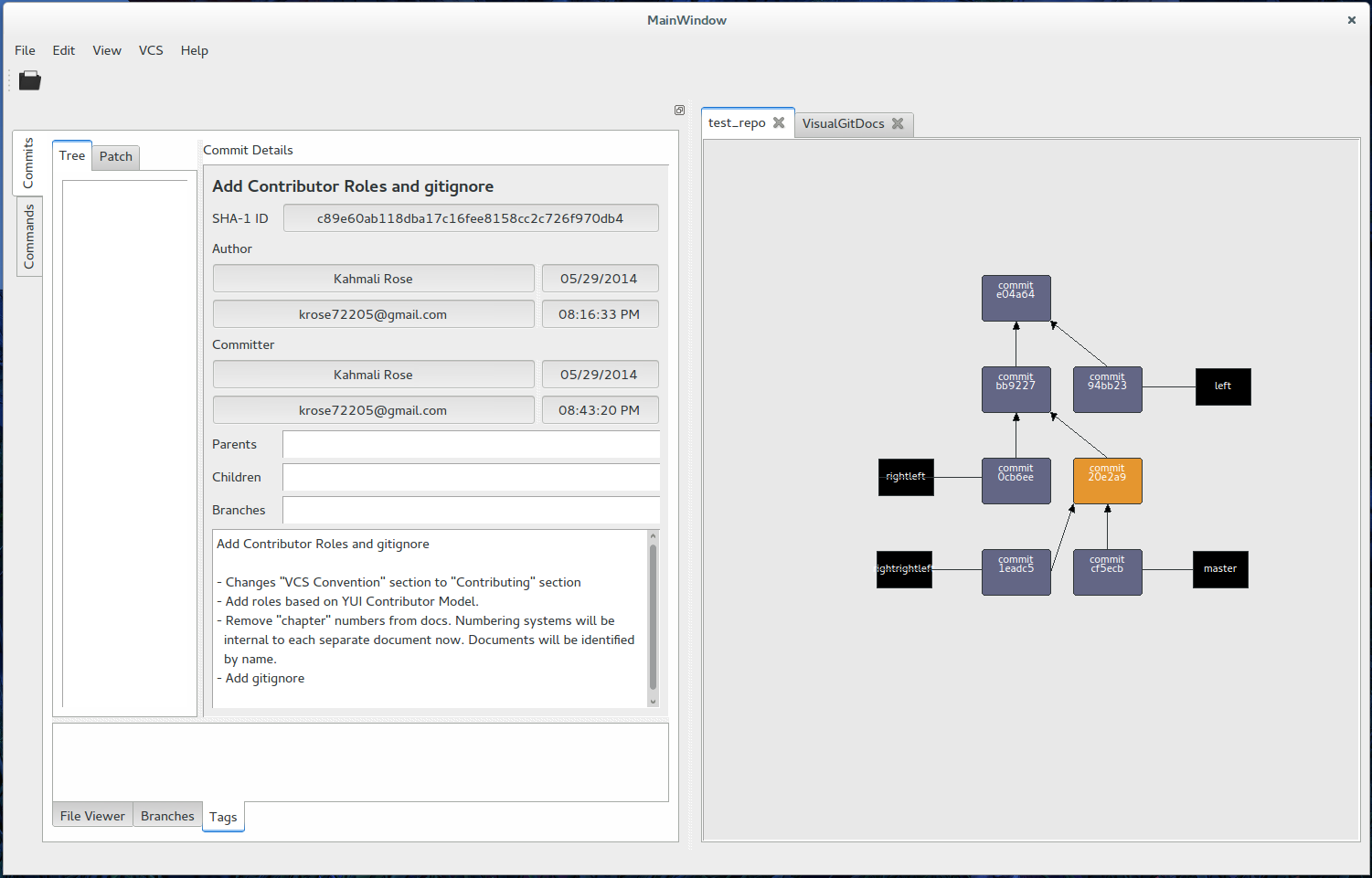The image size is (1372, 878).
Task: Click the author email field
Action: tap(373, 314)
